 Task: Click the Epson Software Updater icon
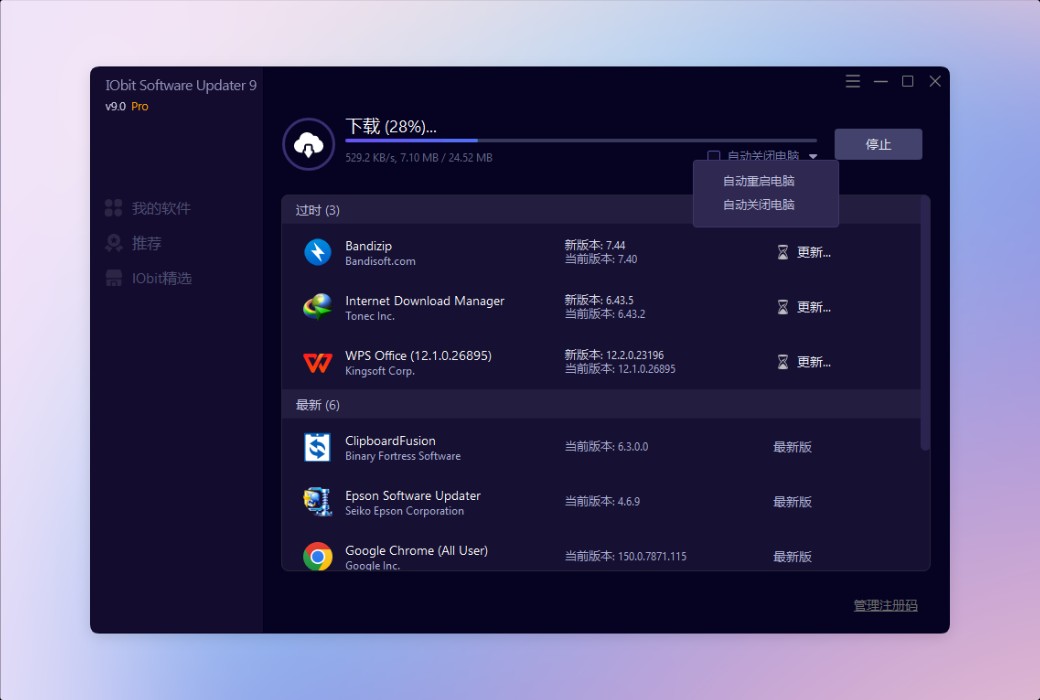318,502
